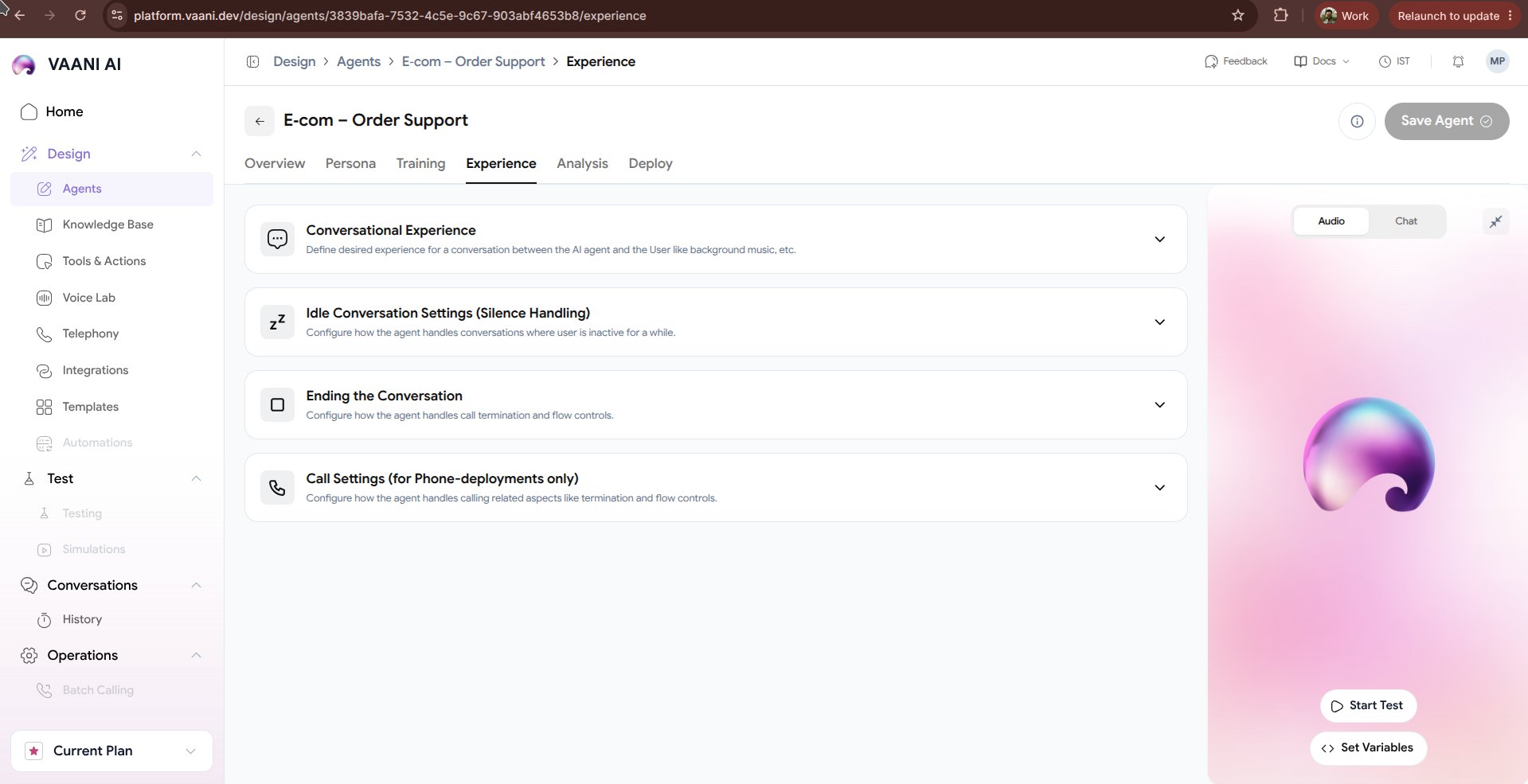The height and width of the screenshot is (784, 1528).
Task: Toggle the sidebar panel icon
Action: (x=252, y=61)
